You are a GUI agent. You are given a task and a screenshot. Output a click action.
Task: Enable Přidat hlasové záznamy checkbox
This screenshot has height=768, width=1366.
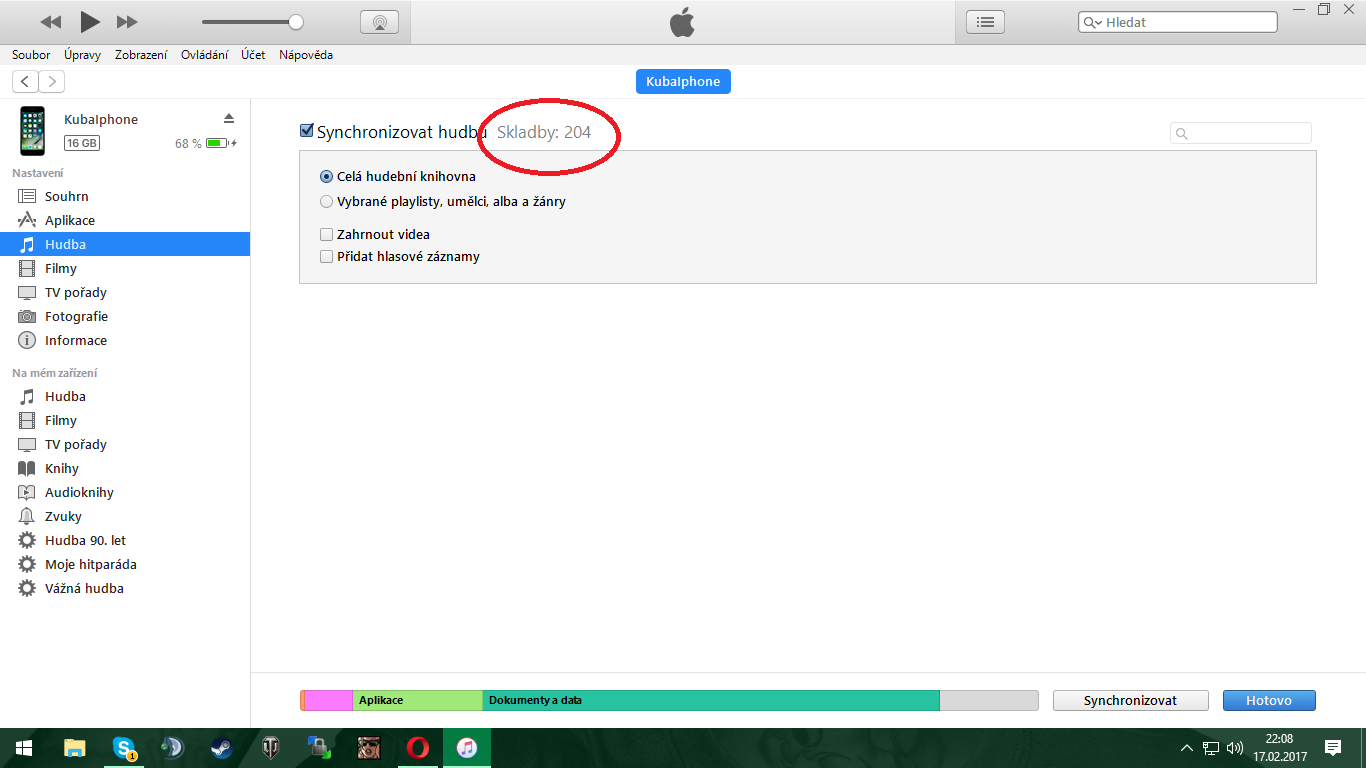point(326,256)
